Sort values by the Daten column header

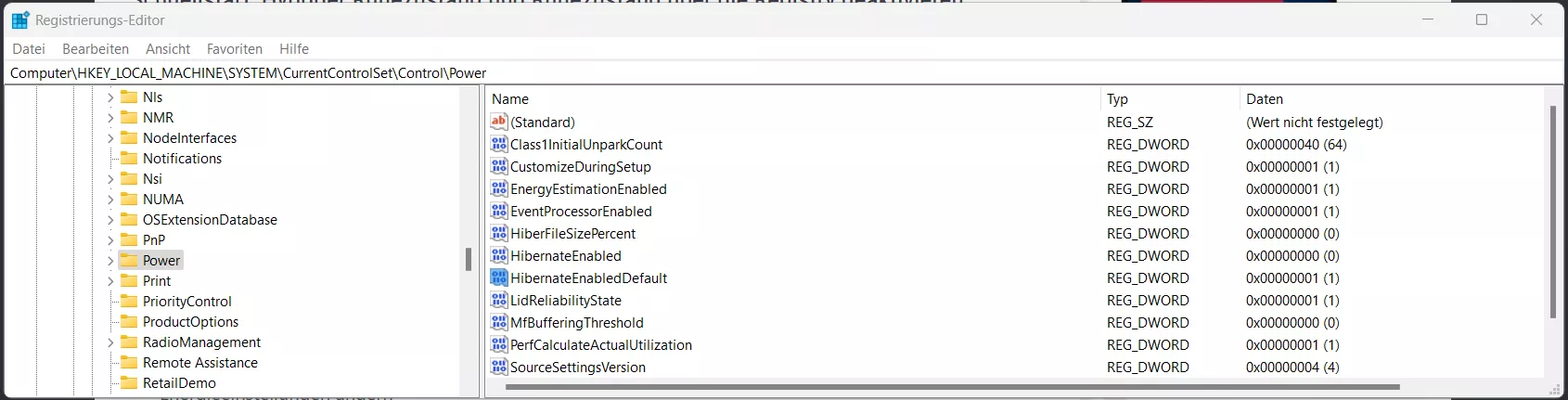coord(1390,98)
